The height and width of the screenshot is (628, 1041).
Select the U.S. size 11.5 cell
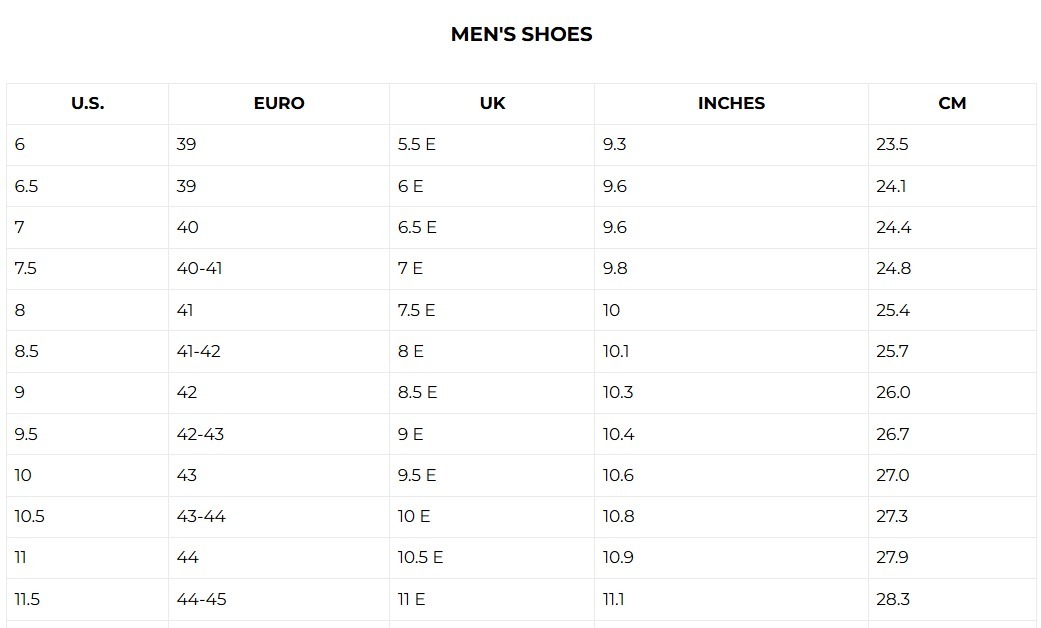coord(27,599)
